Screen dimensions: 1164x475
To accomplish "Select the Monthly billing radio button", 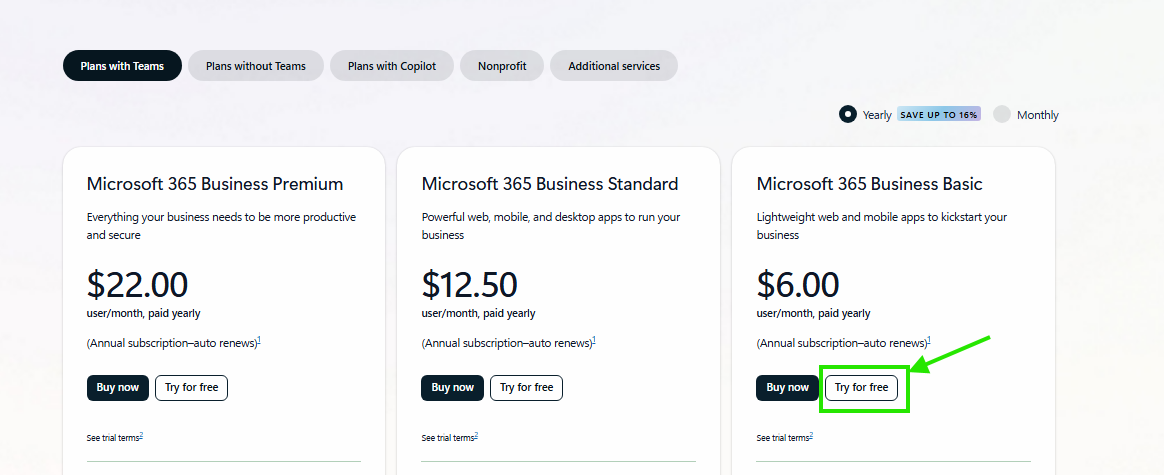I will click(1002, 114).
